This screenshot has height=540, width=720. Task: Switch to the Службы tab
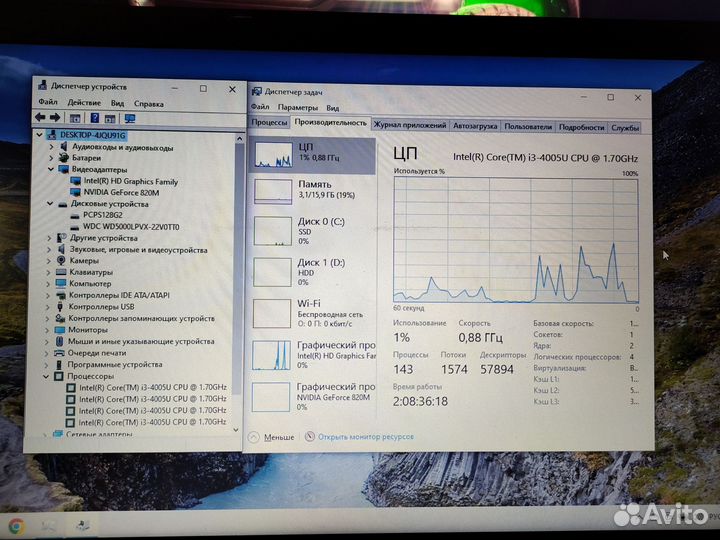pos(624,128)
